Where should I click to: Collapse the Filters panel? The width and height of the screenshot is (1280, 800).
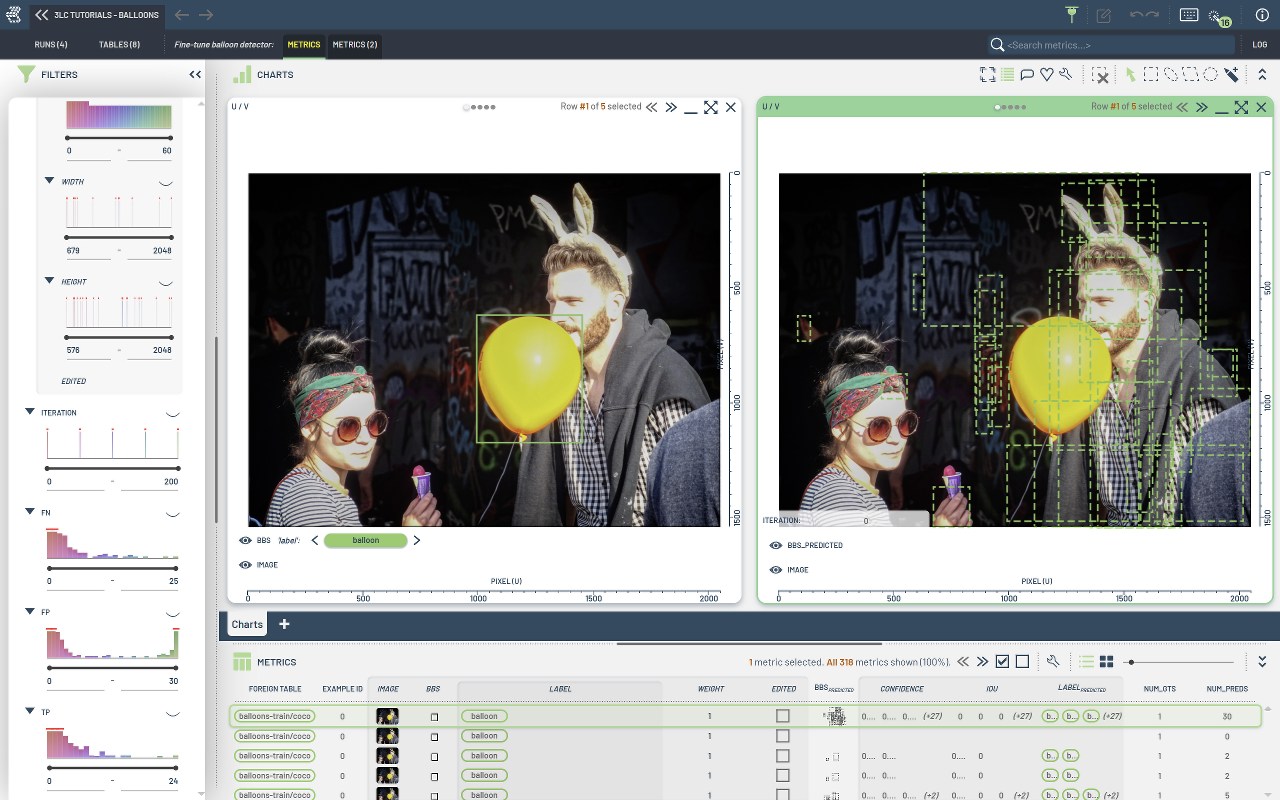coord(195,75)
